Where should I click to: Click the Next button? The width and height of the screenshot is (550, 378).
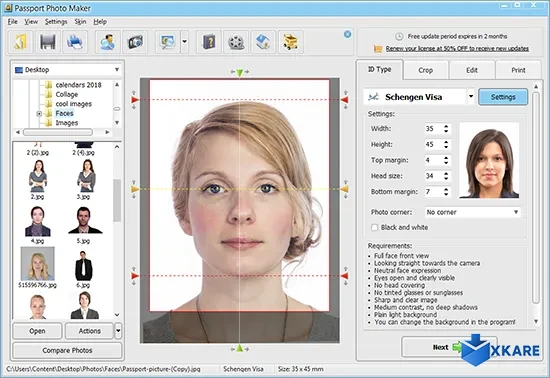point(449,347)
